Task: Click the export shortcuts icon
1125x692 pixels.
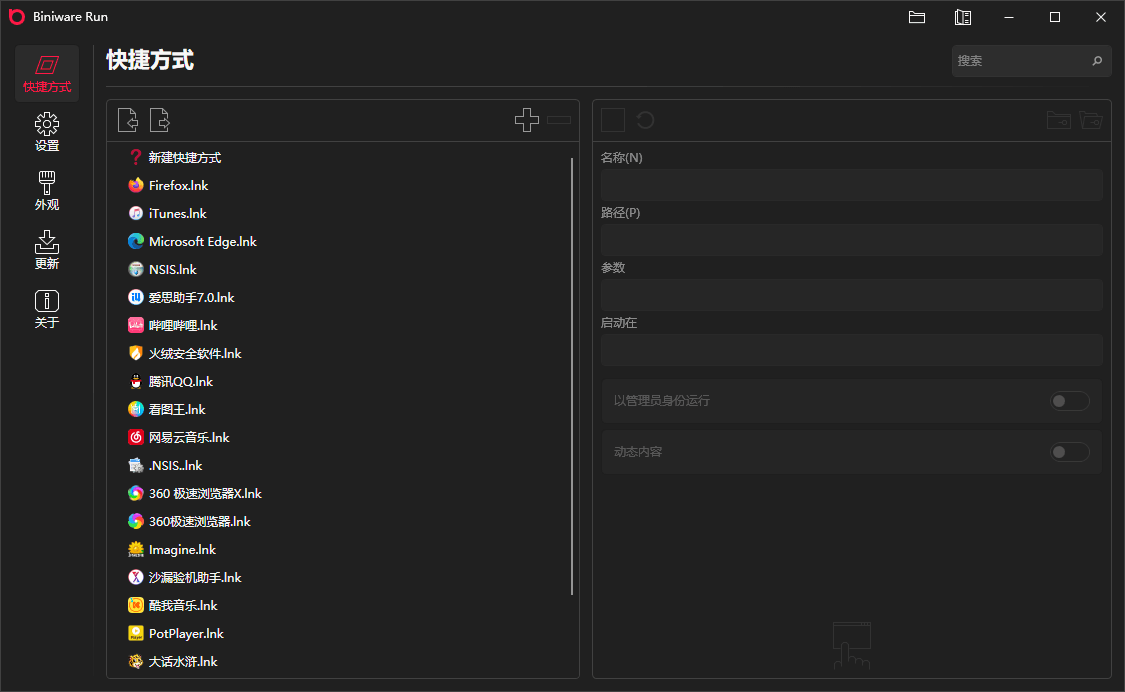Action: [x=160, y=120]
